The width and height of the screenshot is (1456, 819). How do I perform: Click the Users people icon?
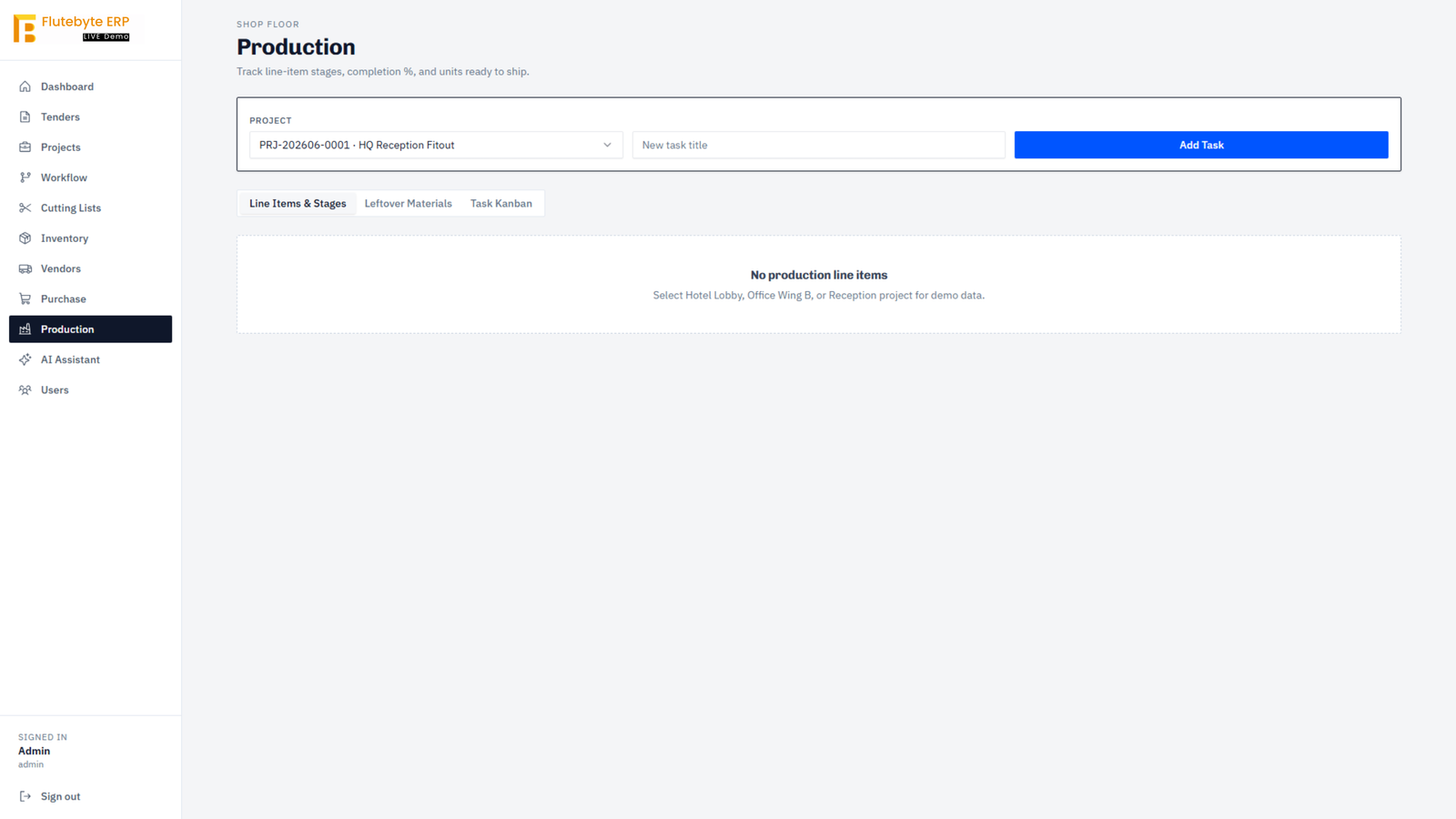click(x=25, y=389)
